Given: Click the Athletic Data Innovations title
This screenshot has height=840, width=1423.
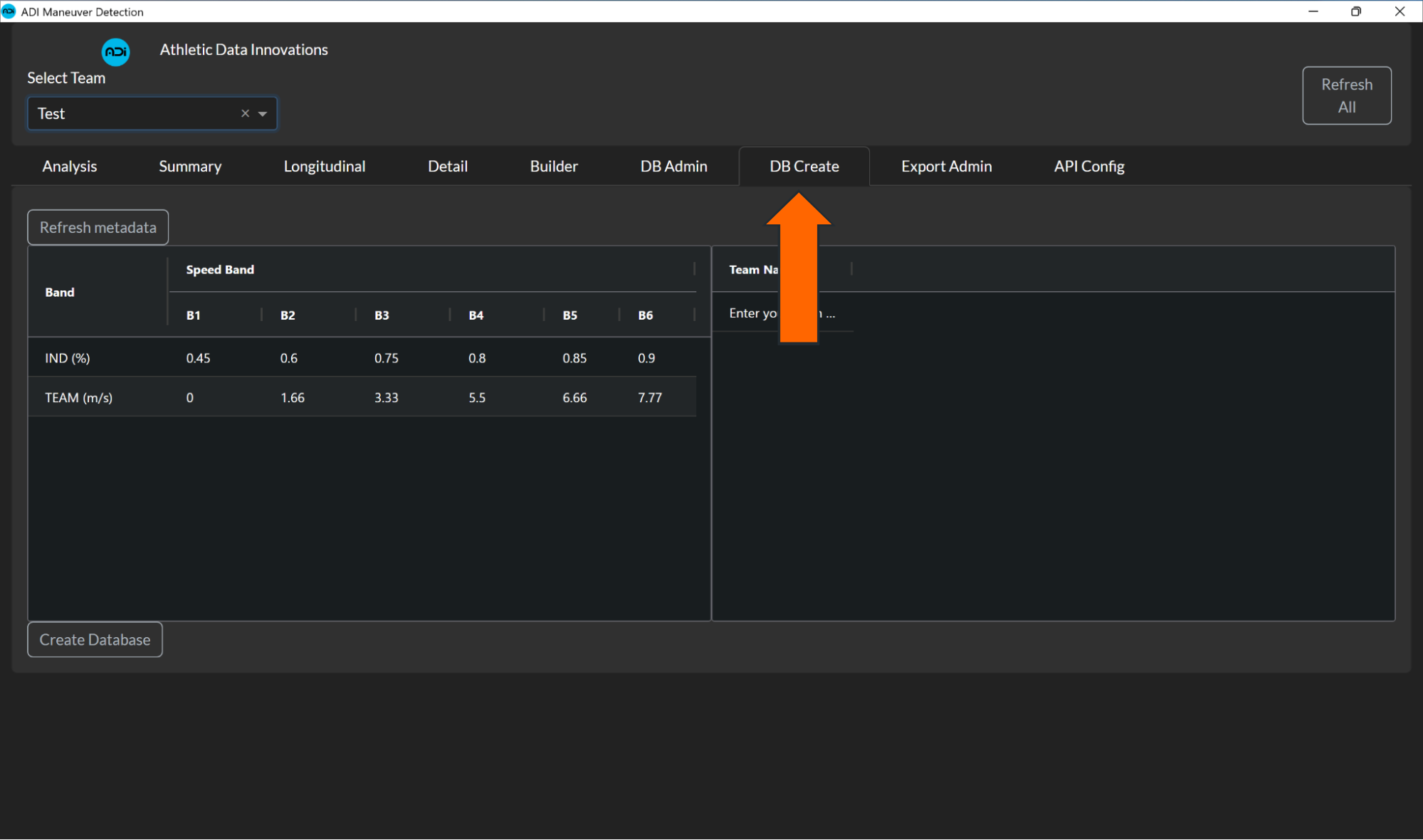Looking at the screenshot, I should tap(243, 50).
